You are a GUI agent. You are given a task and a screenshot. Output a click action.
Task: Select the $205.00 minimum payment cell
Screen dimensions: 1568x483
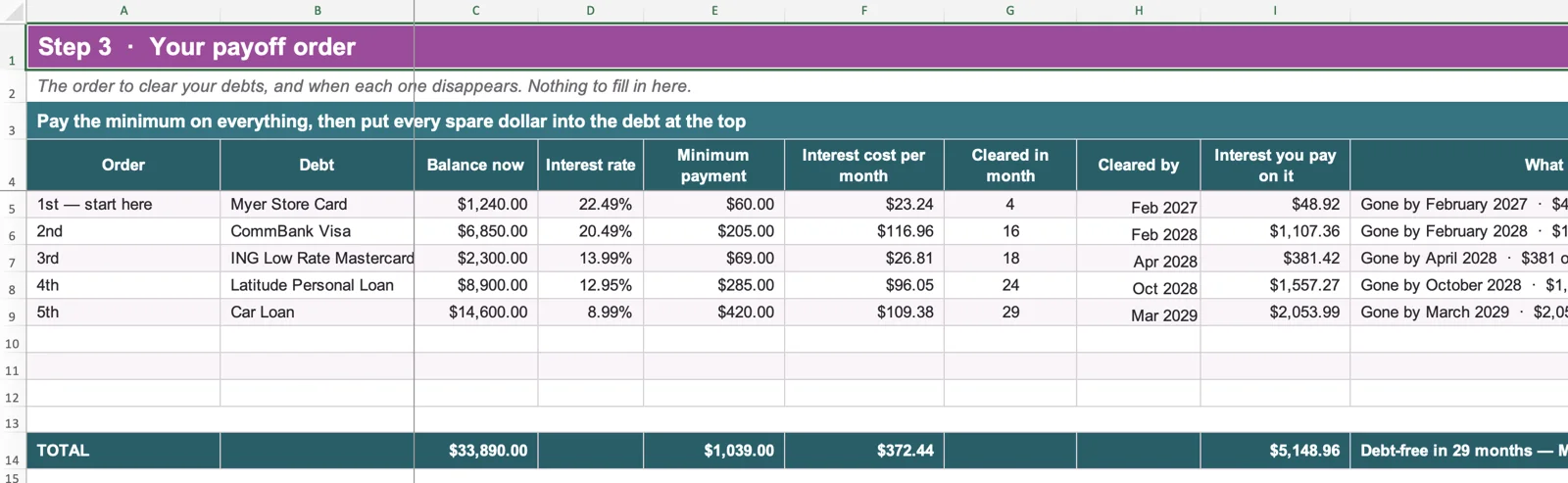click(714, 231)
